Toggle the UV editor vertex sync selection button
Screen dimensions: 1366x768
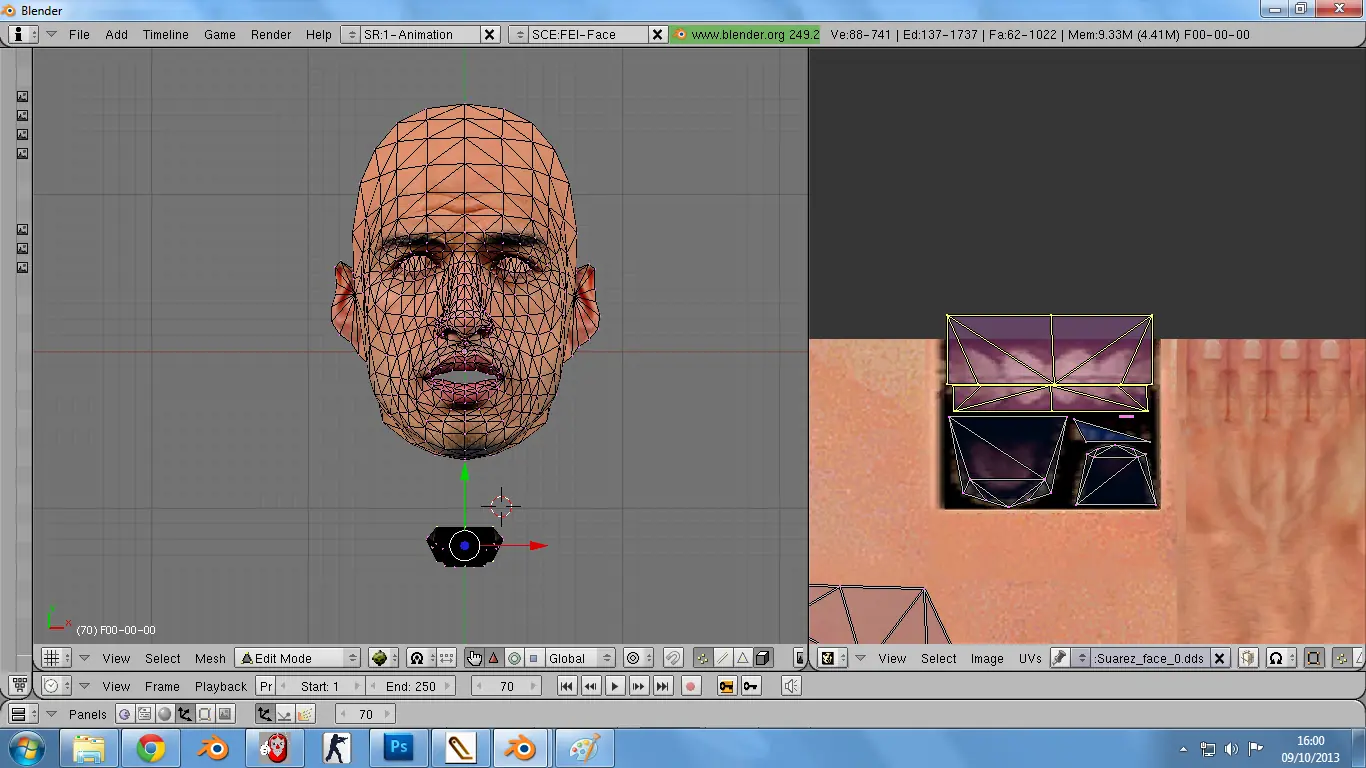click(x=1343, y=658)
